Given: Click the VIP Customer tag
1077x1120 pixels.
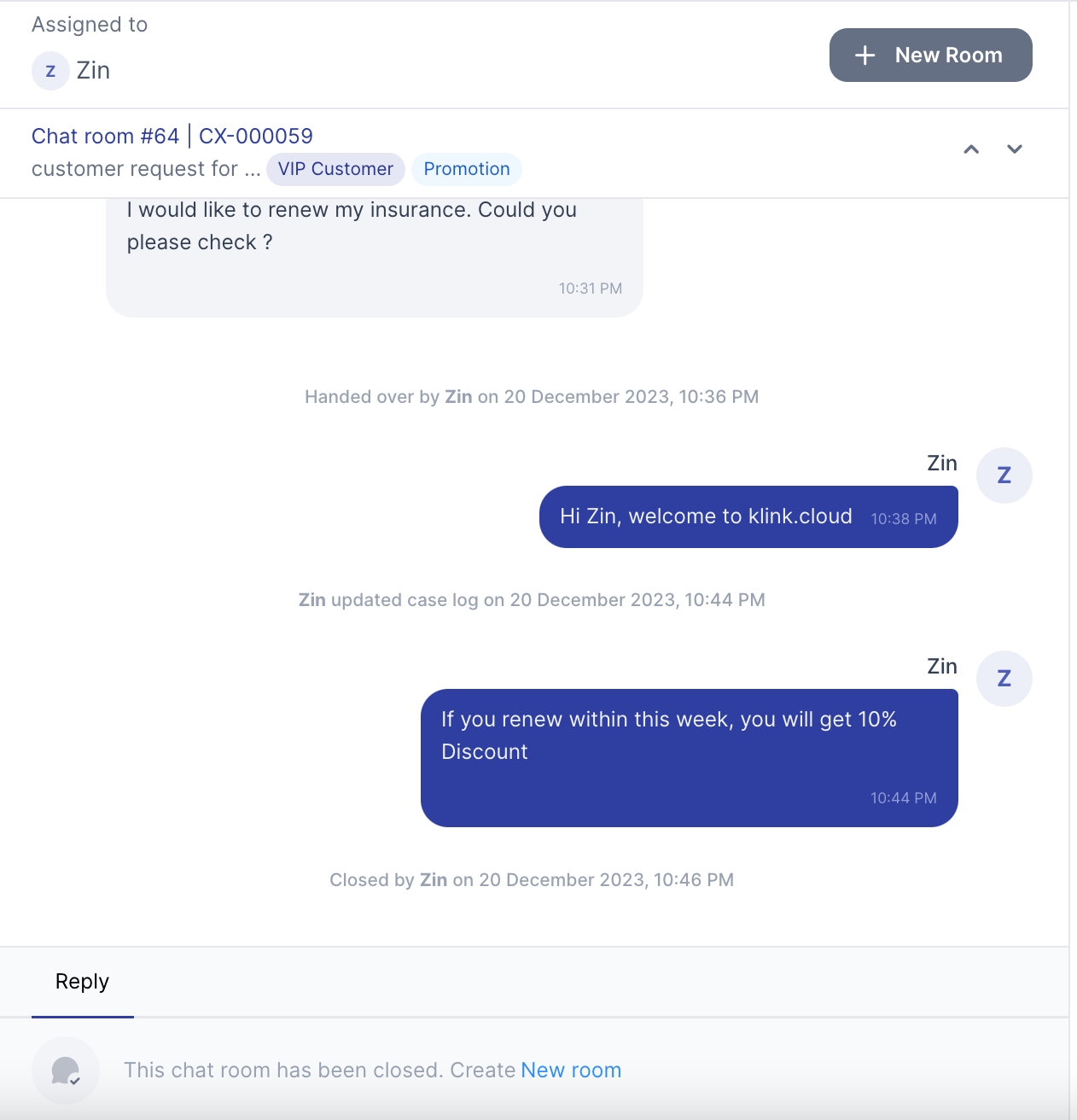Looking at the screenshot, I should (x=335, y=169).
